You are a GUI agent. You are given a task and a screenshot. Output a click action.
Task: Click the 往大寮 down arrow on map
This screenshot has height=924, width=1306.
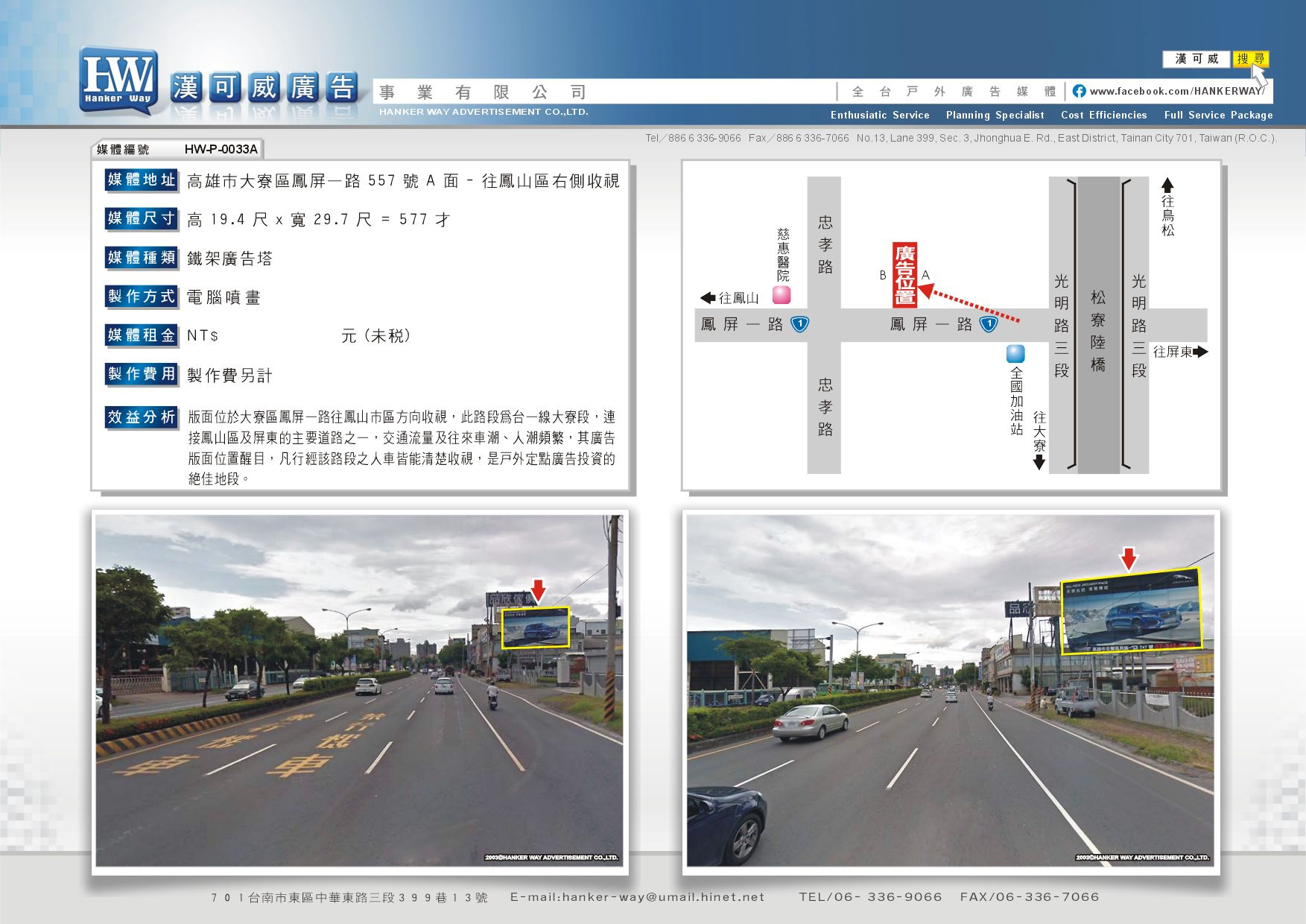[1039, 463]
